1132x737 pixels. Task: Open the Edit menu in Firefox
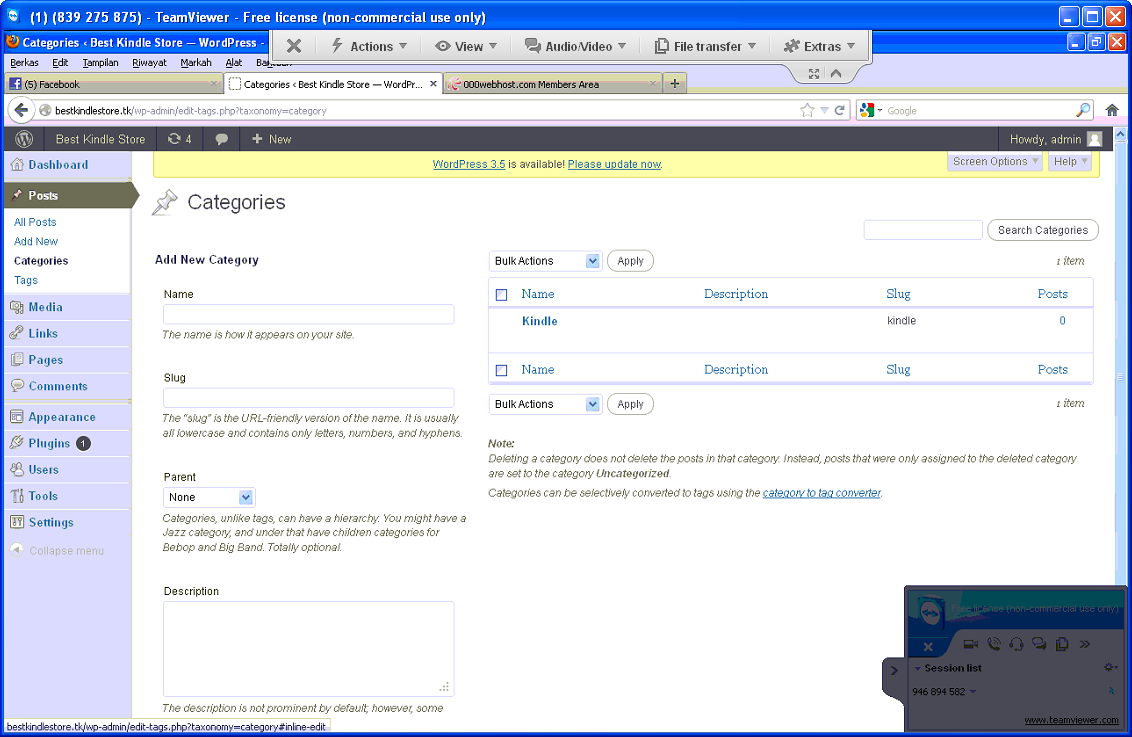(61, 63)
